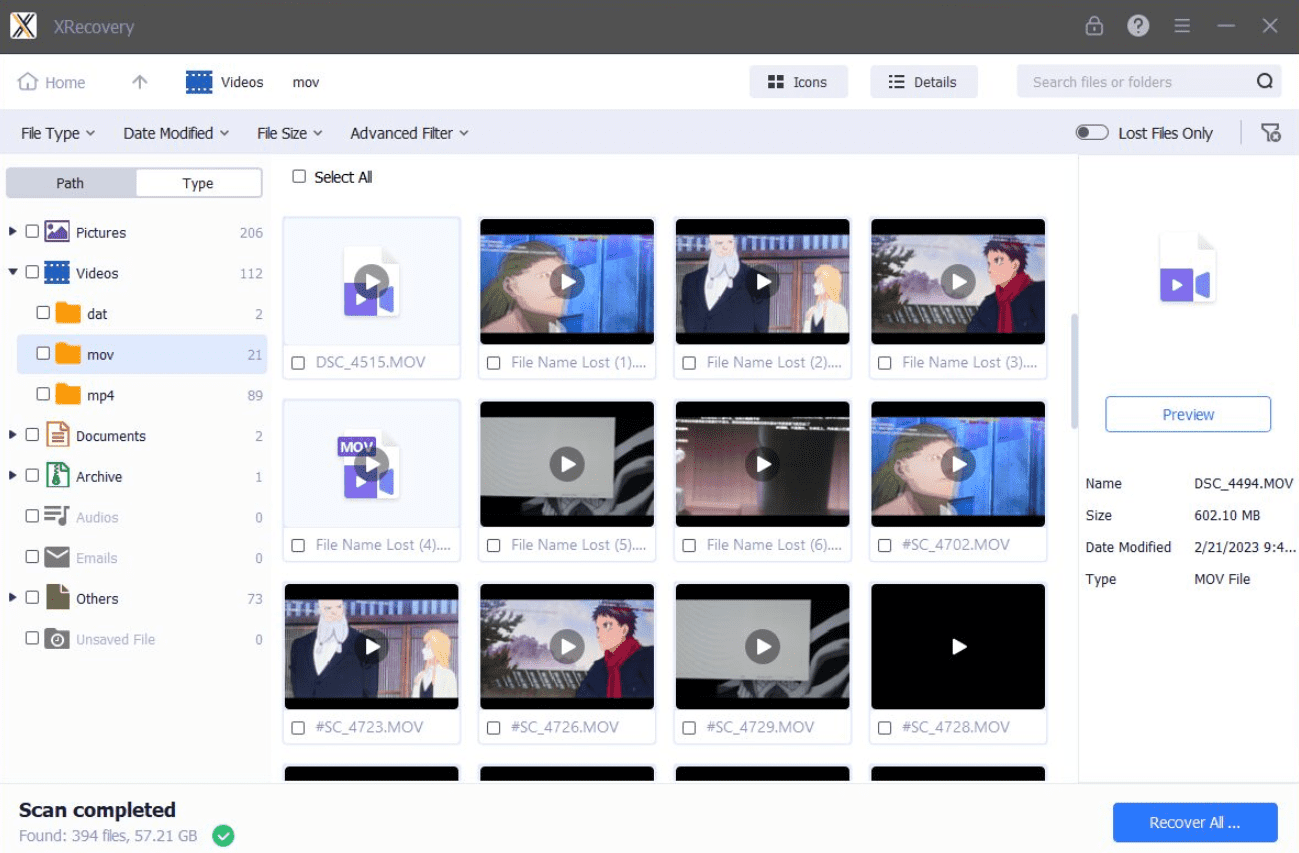Click the Pictures category icon
The width and height of the screenshot is (1299, 853).
[57, 232]
